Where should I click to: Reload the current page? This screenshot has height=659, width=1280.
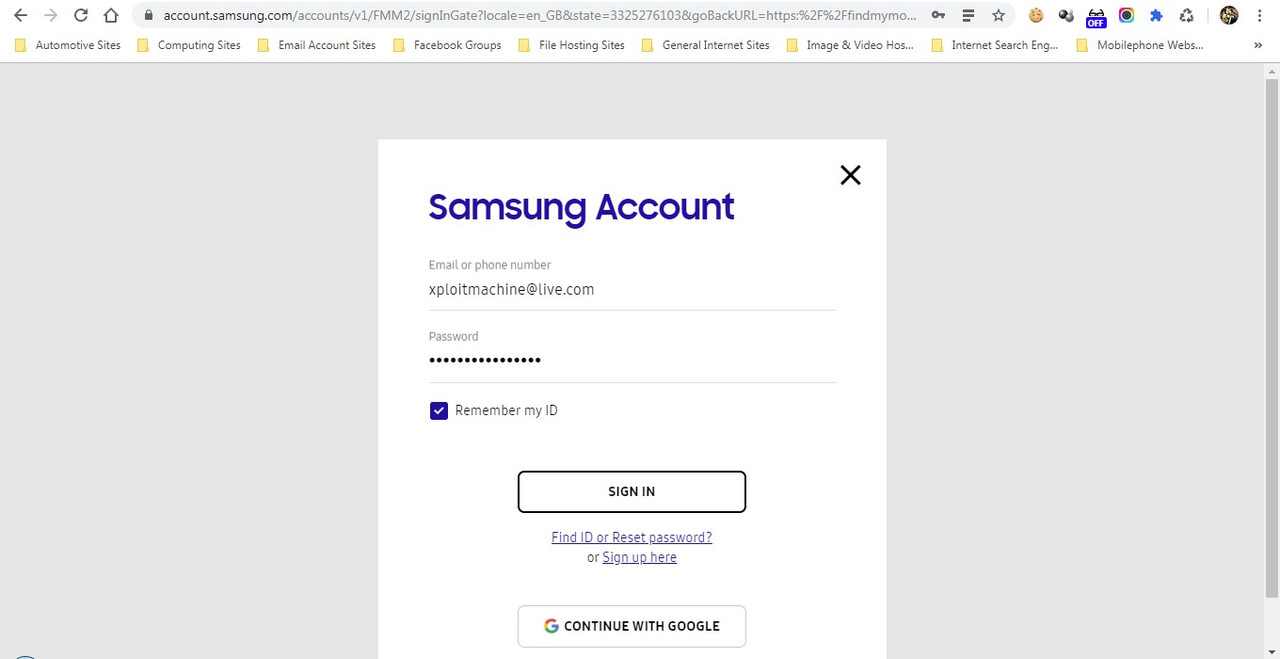click(81, 16)
